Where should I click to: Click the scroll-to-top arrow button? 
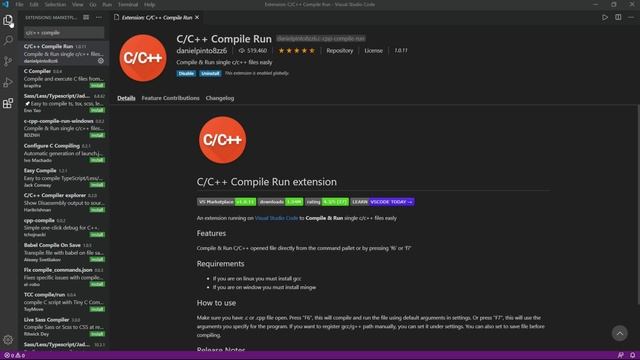620,333
